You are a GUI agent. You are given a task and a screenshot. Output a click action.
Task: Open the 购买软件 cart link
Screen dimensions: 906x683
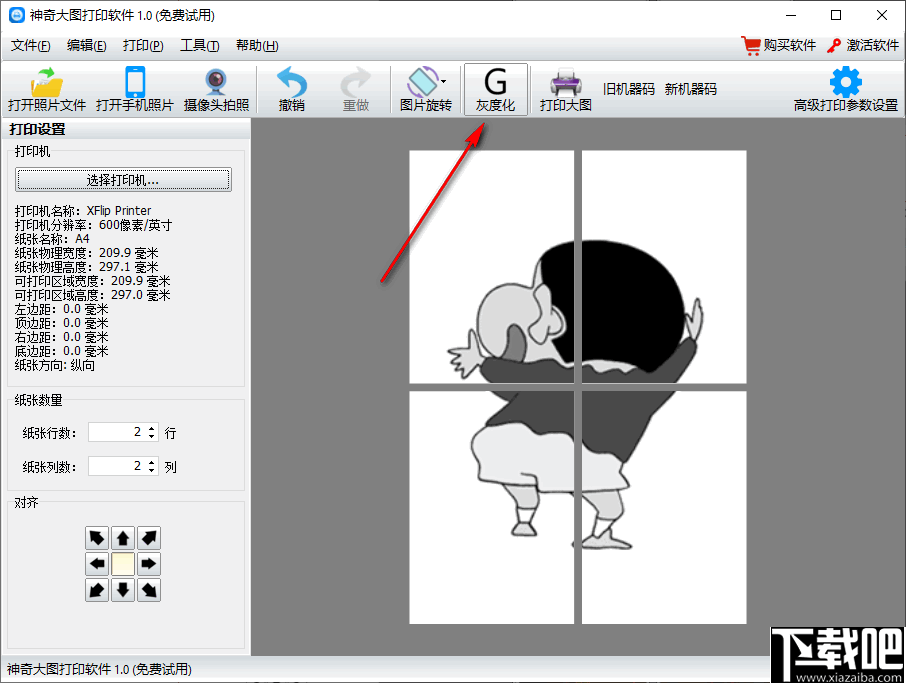point(779,45)
